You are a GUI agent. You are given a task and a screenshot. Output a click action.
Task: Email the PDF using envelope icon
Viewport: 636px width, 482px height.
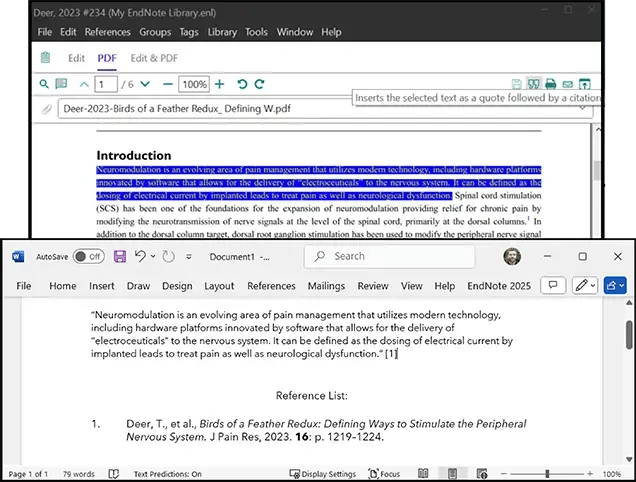click(x=567, y=84)
